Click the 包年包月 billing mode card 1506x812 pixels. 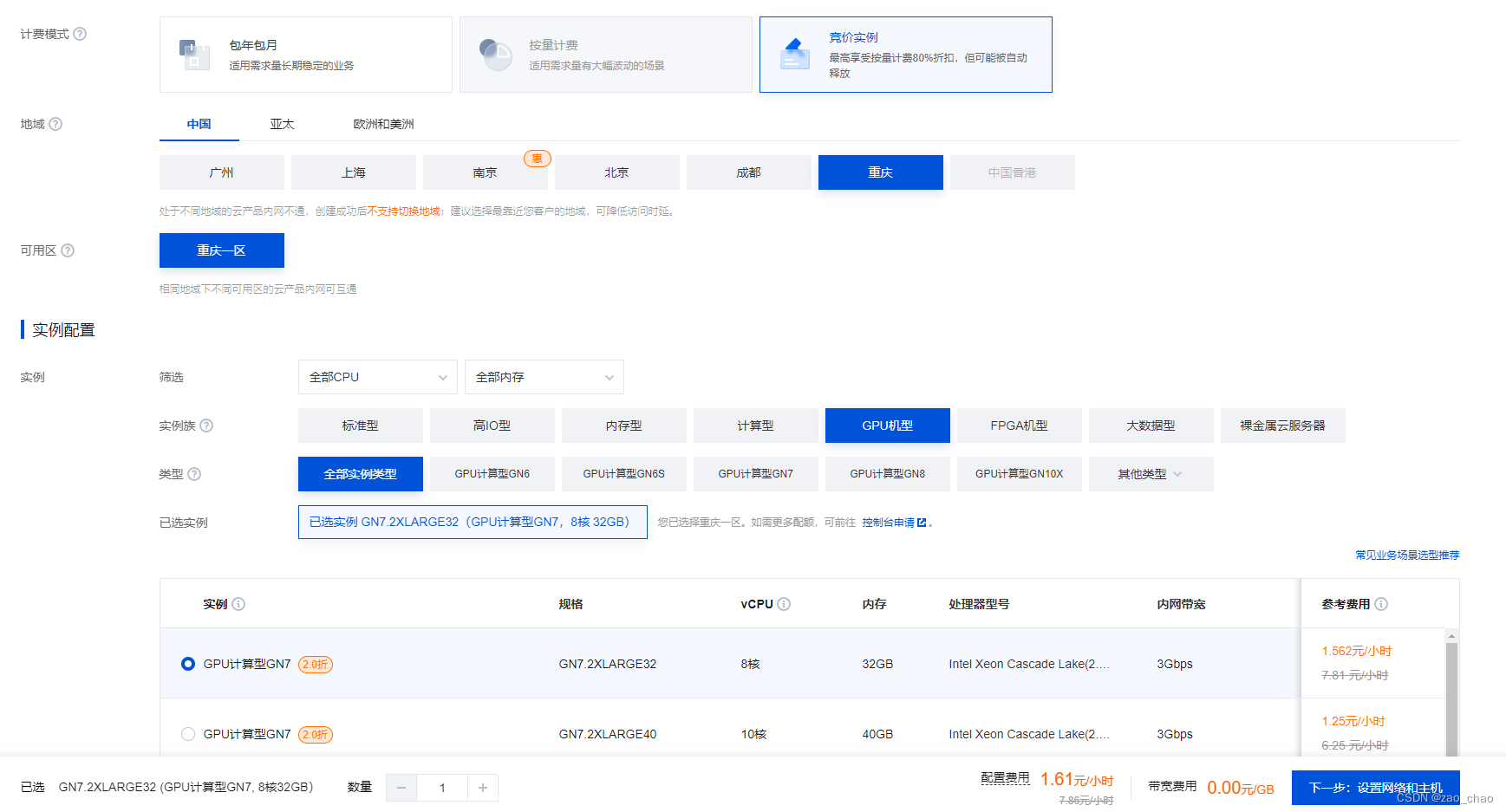tap(306, 55)
